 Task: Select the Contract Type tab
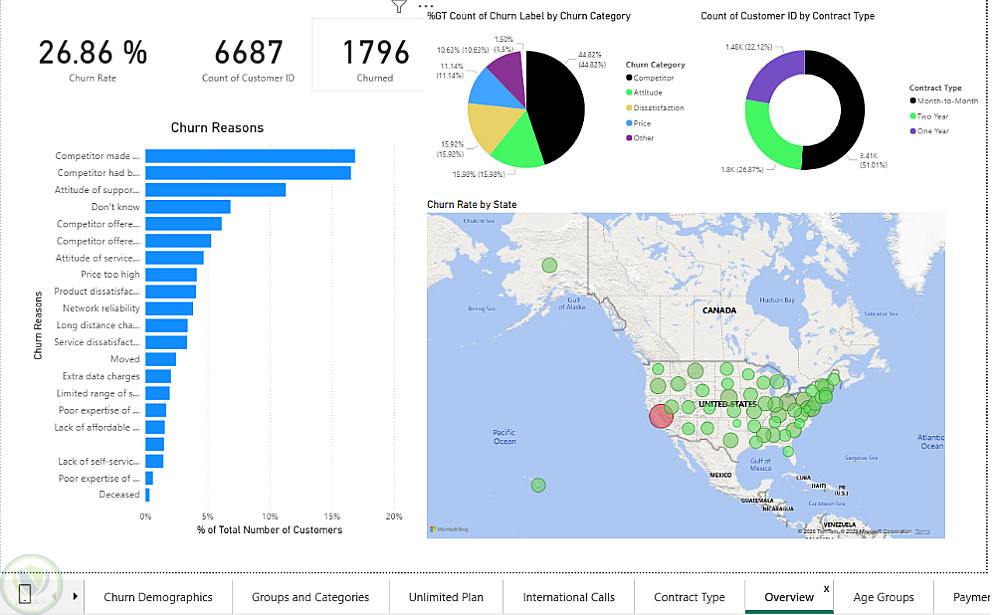pos(689,597)
